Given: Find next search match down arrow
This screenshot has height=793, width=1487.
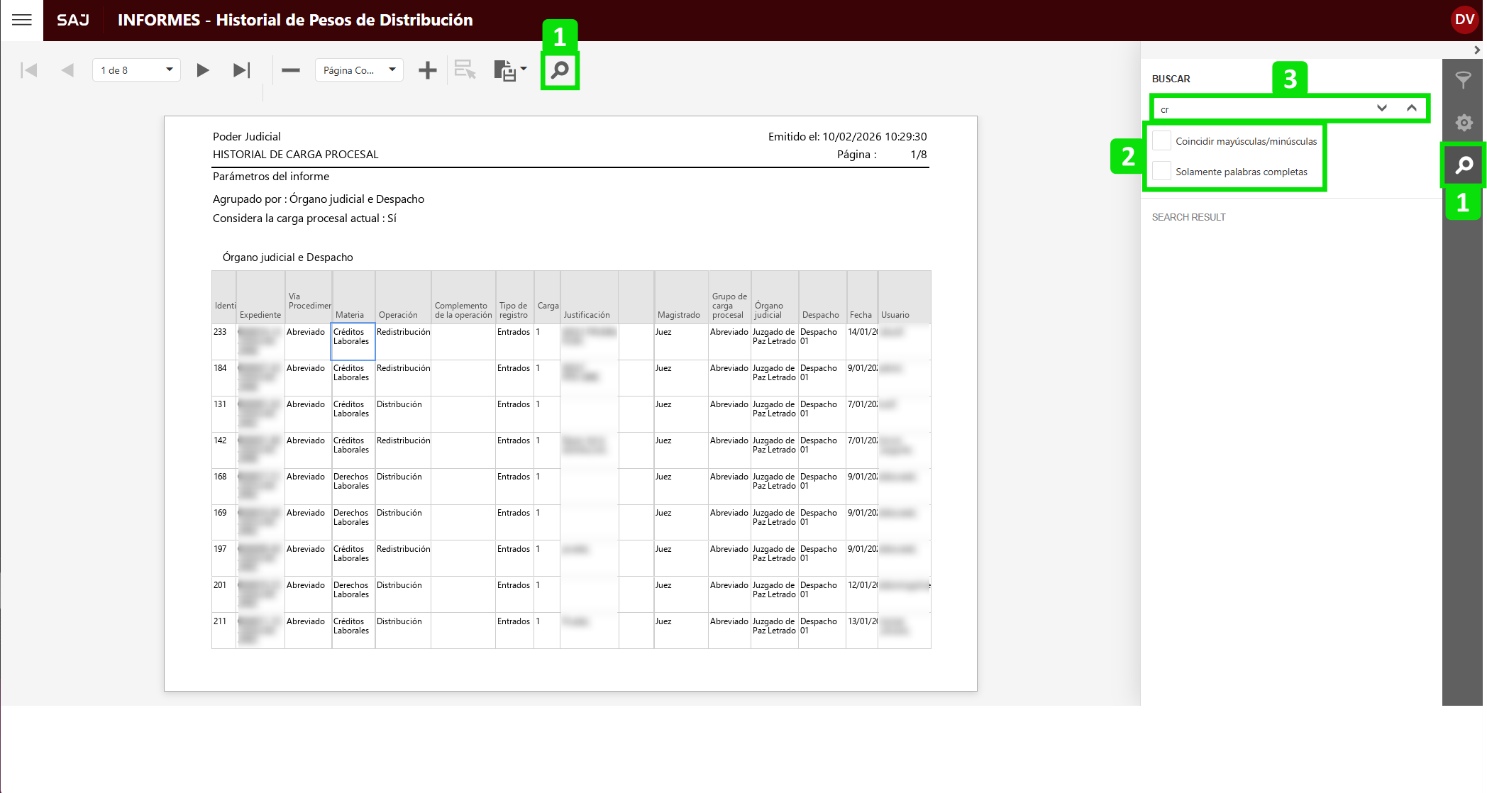Looking at the screenshot, I should pos(1382,108).
